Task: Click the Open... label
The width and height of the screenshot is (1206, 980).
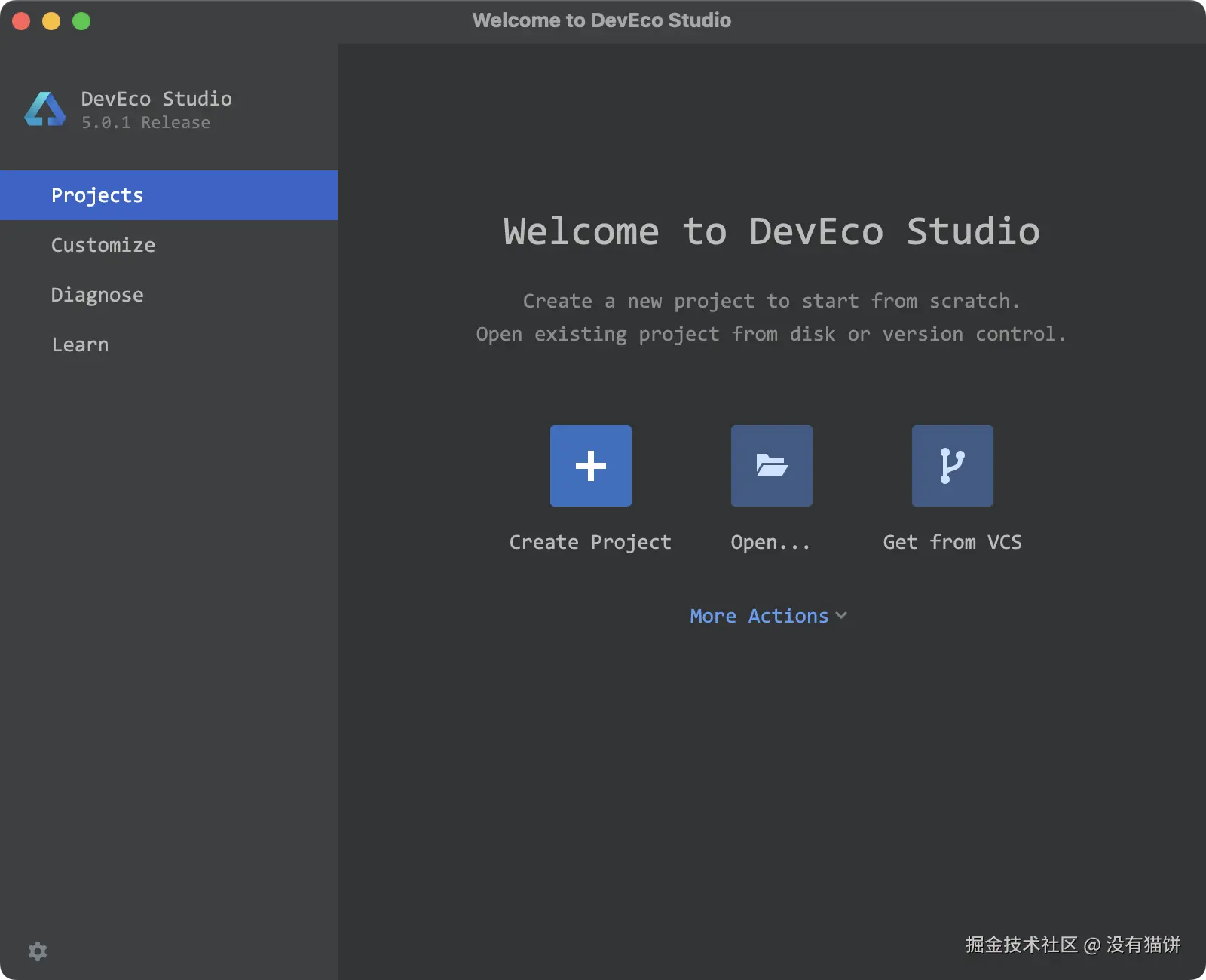Action: 770,542
